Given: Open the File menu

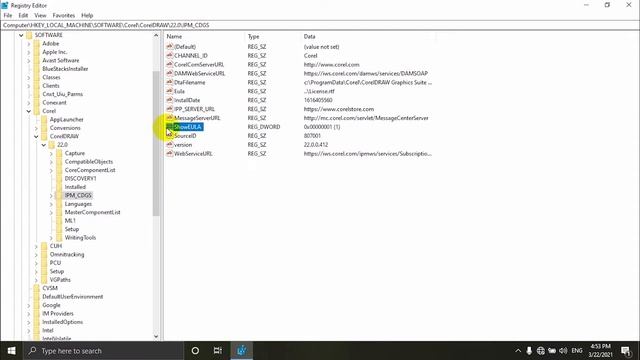Looking at the screenshot, I should 8,16.
